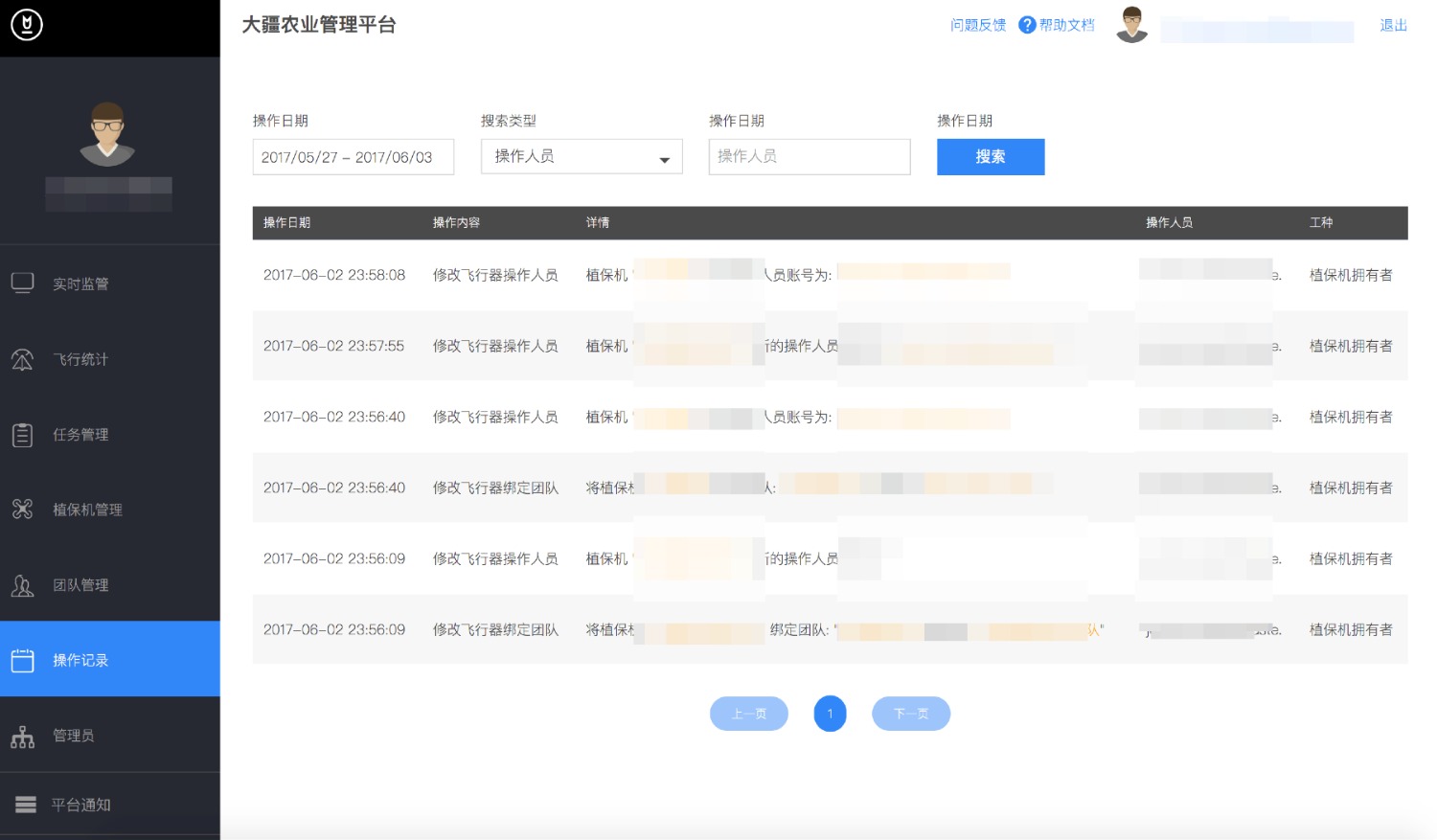Click the 退出 logout link
The image size is (1437, 840).
[x=1393, y=25]
